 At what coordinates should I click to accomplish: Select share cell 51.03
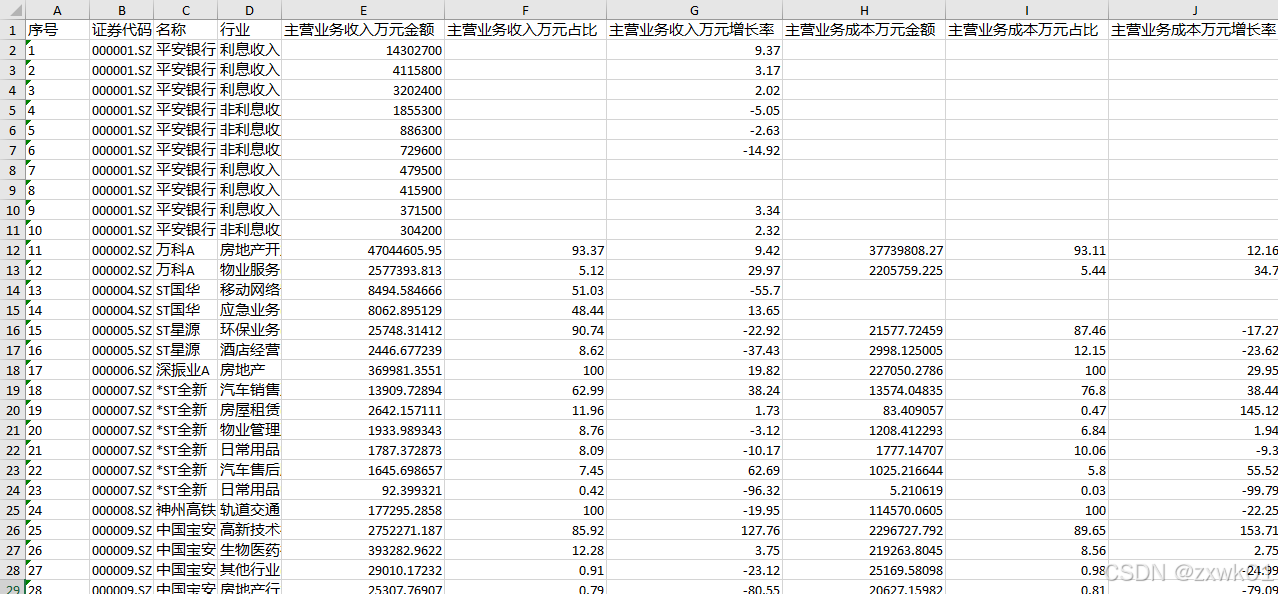point(525,290)
